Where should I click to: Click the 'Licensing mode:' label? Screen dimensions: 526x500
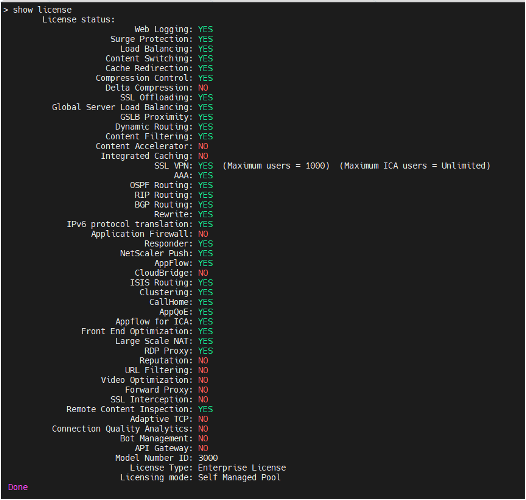click(156, 478)
